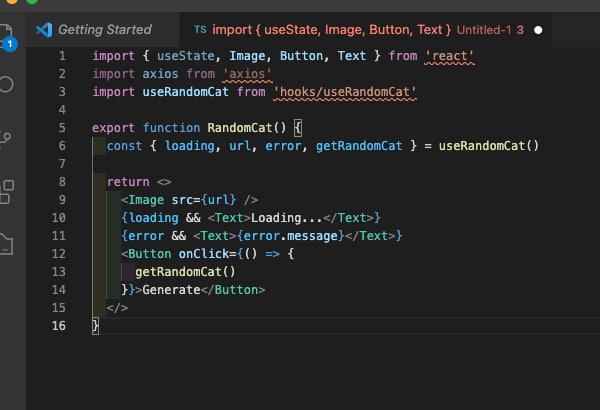This screenshot has width=600, height=410.
Task: Click line number 16 in the gutter
Action: click(59, 326)
